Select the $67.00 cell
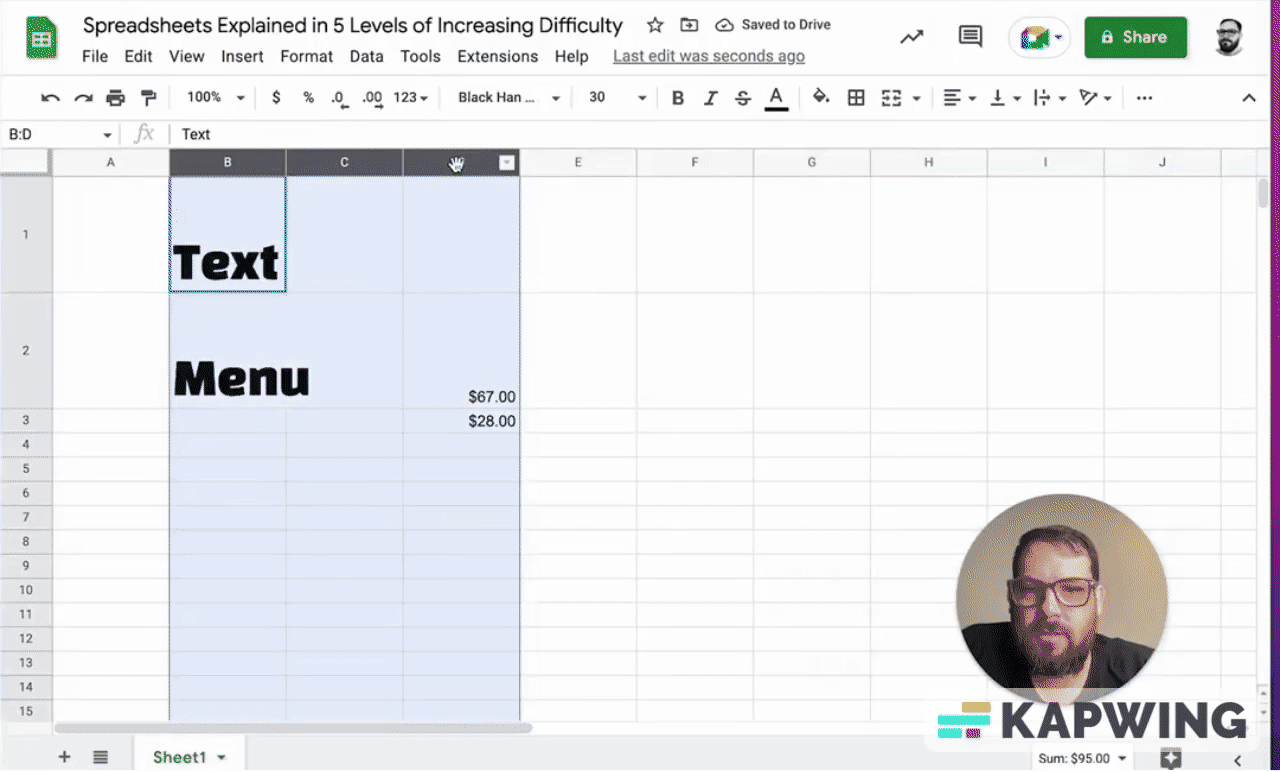This screenshot has width=1280, height=772. (x=462, y=351)
